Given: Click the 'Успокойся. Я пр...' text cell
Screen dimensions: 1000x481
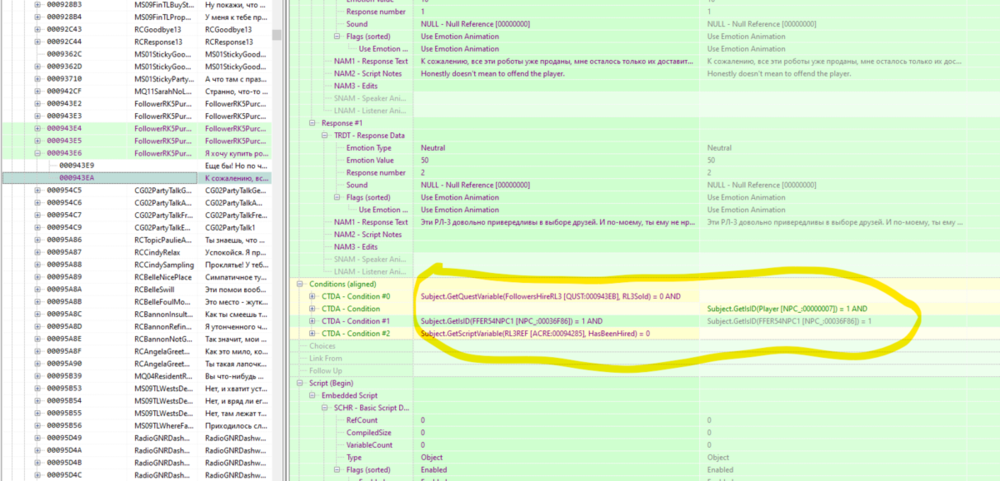Looking at the screenshot, I should 237,252.
